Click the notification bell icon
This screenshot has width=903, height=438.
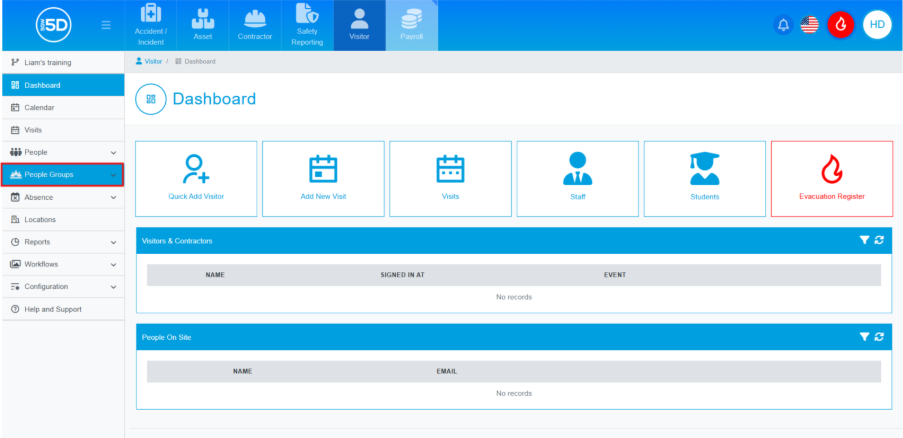[783, 24]
